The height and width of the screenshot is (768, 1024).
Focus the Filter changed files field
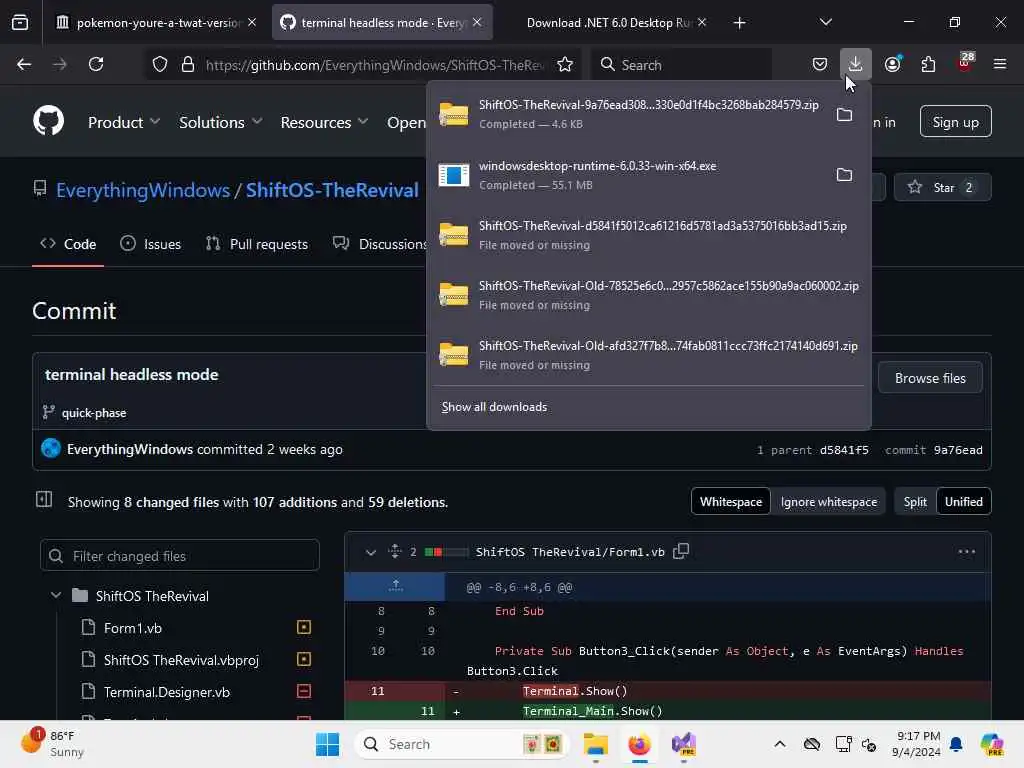[180, 556]
